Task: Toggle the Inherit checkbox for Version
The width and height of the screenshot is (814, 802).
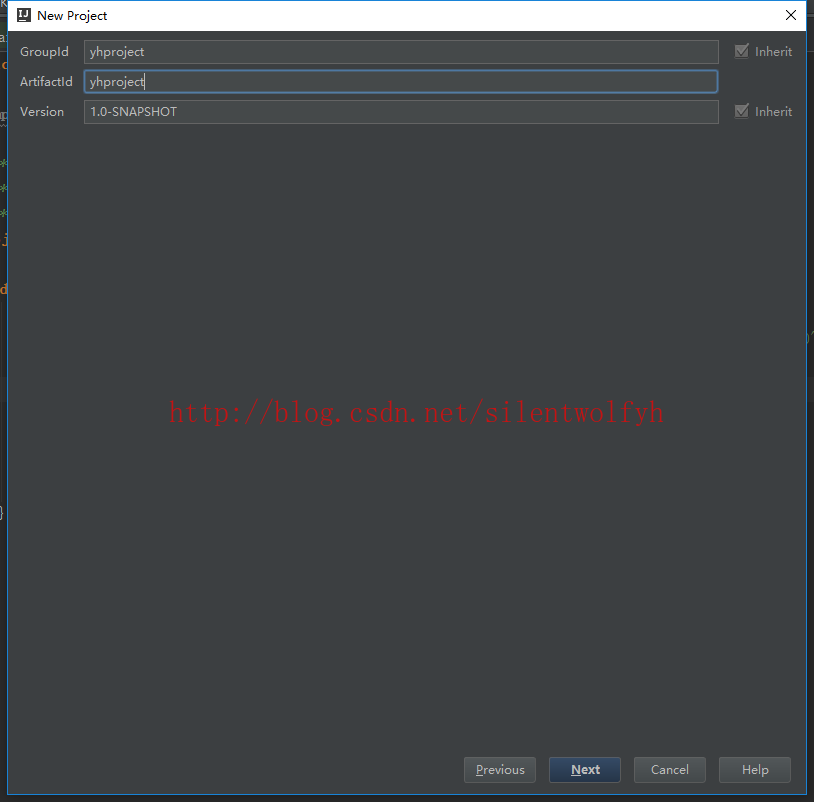Action: (741, 112)
